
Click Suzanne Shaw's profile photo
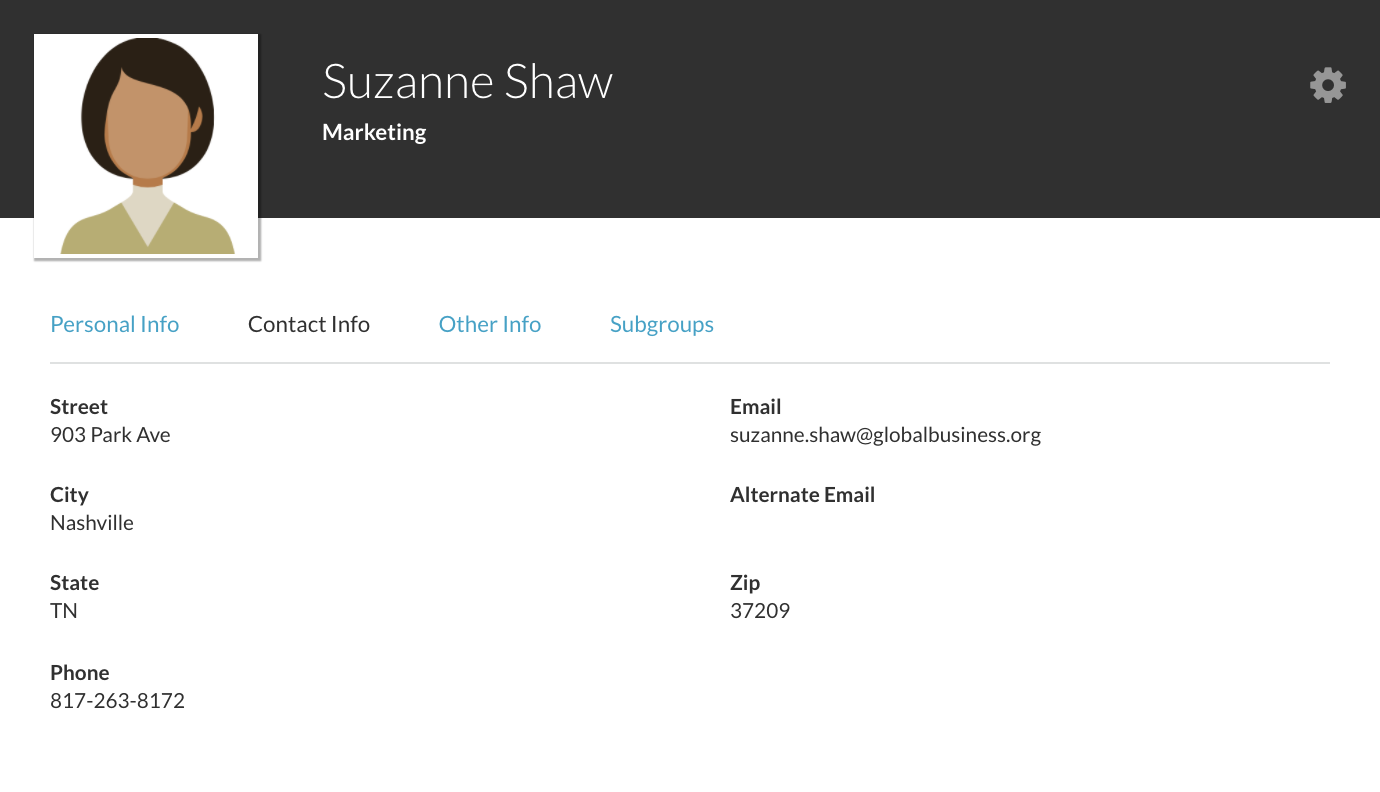coord(146,146)
